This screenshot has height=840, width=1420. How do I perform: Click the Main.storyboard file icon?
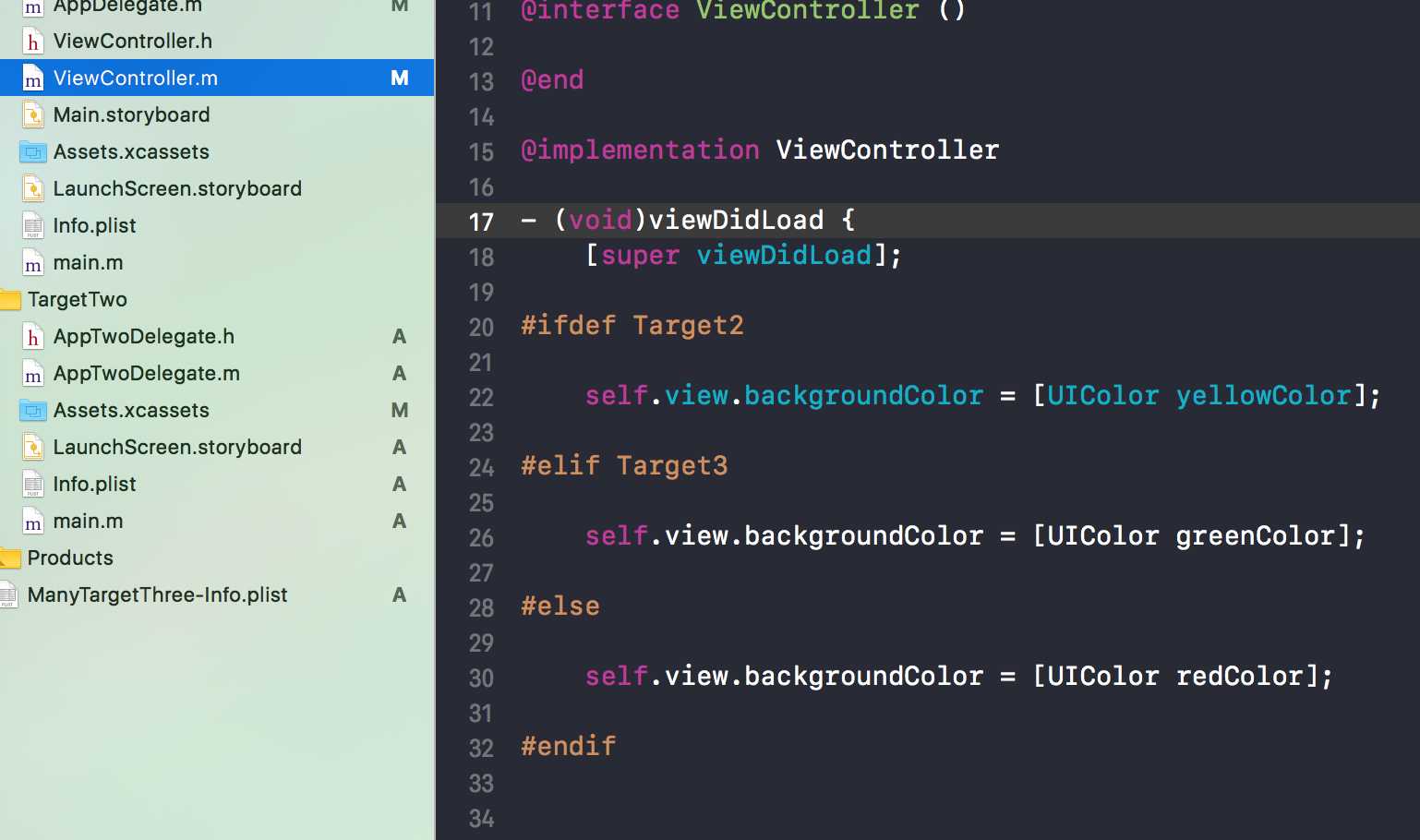33,115
